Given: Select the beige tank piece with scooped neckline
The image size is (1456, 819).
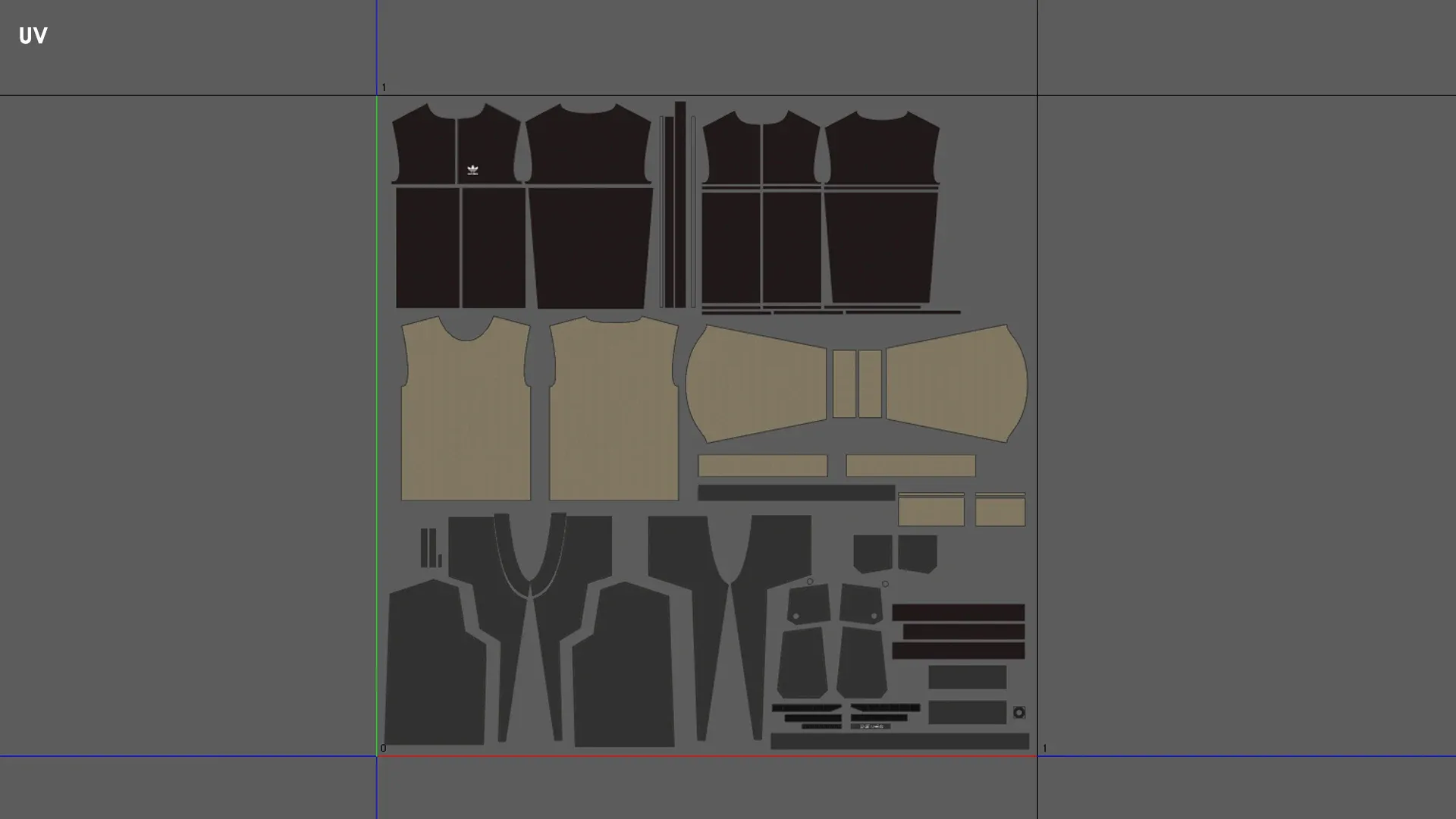Looking at the screenshot, I should pyautogui.click(x=466, y=408).
